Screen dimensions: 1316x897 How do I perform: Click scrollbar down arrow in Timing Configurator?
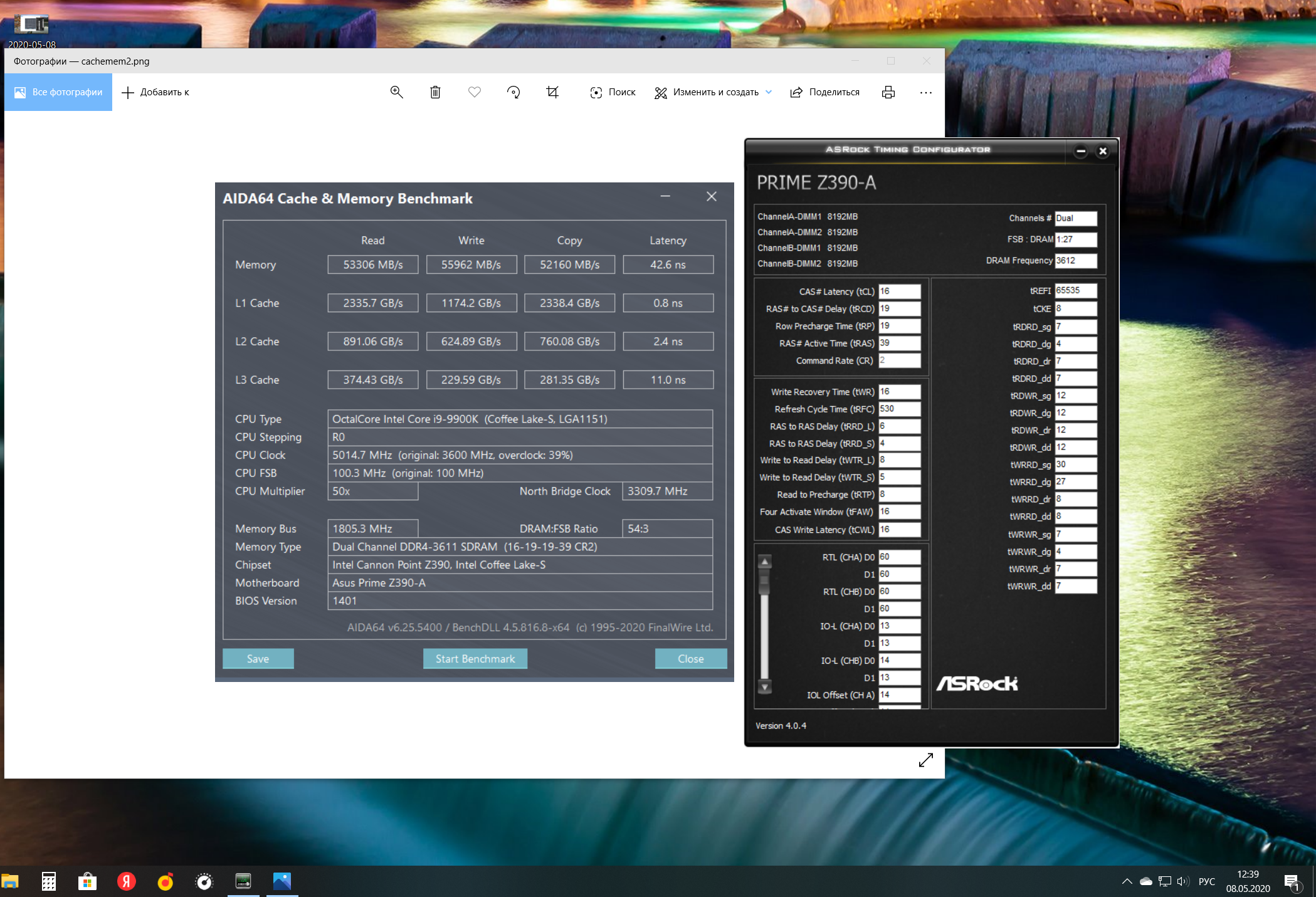pos(764,687)
